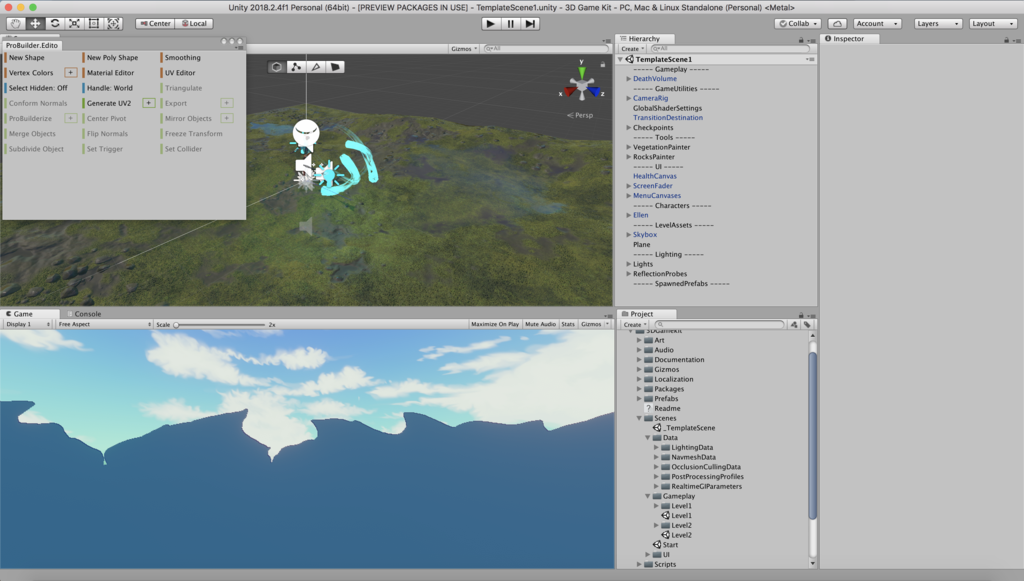The image size is (1024, 581).
Task: Toggle pivot mode Center button
Action: [x=155, y=24]
